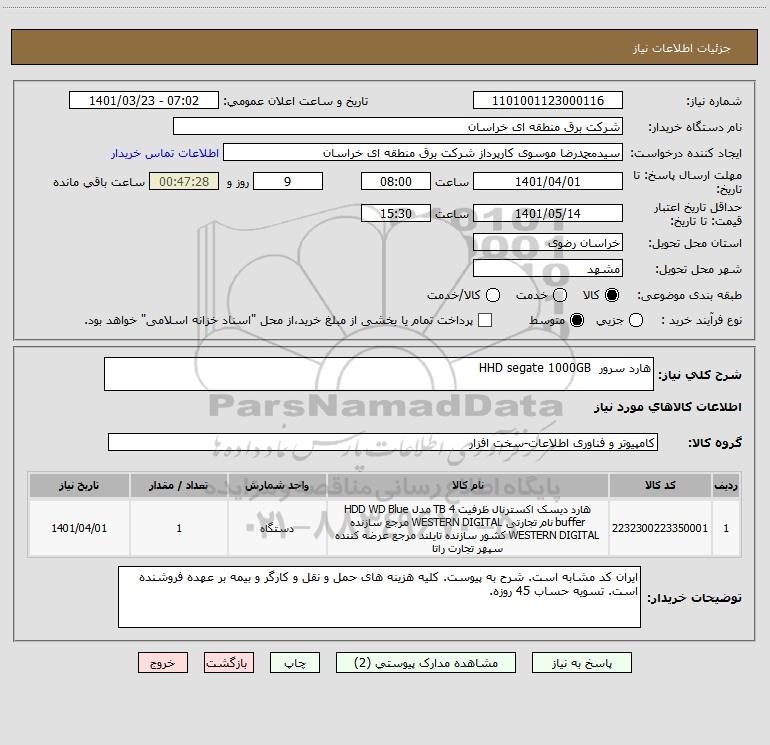
Task: Click the deadline time 08:00 field
Action: pos(396,181)
